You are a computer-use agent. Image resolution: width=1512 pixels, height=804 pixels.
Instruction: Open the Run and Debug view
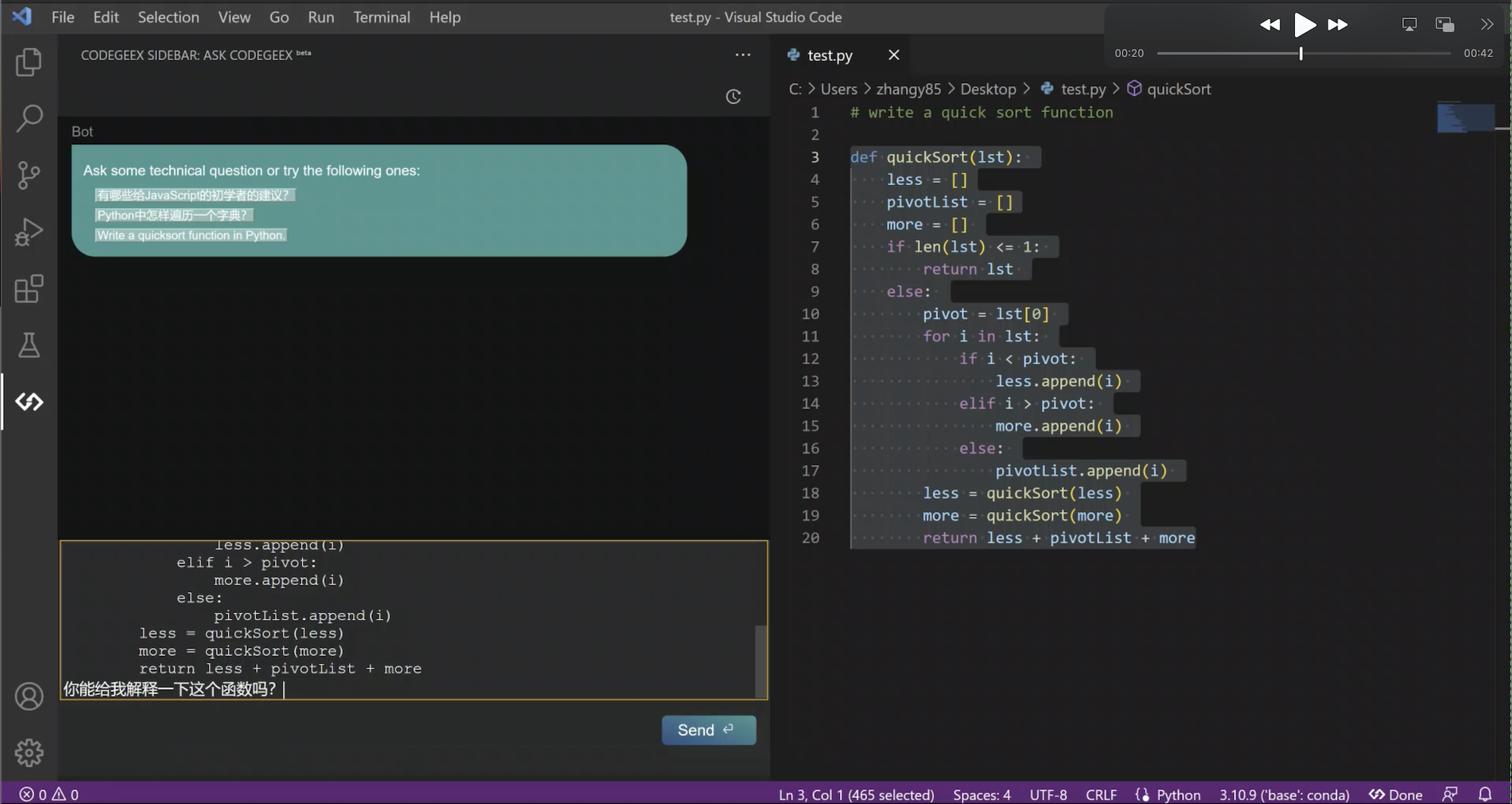(29, 232)
